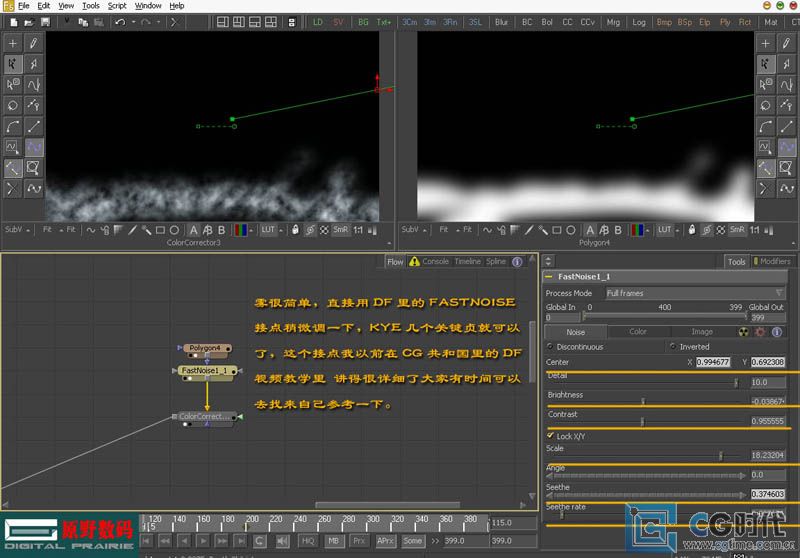The image size is (800, 558).
Task: Click the New composition icon in toolbar
Action: point(14,22)
